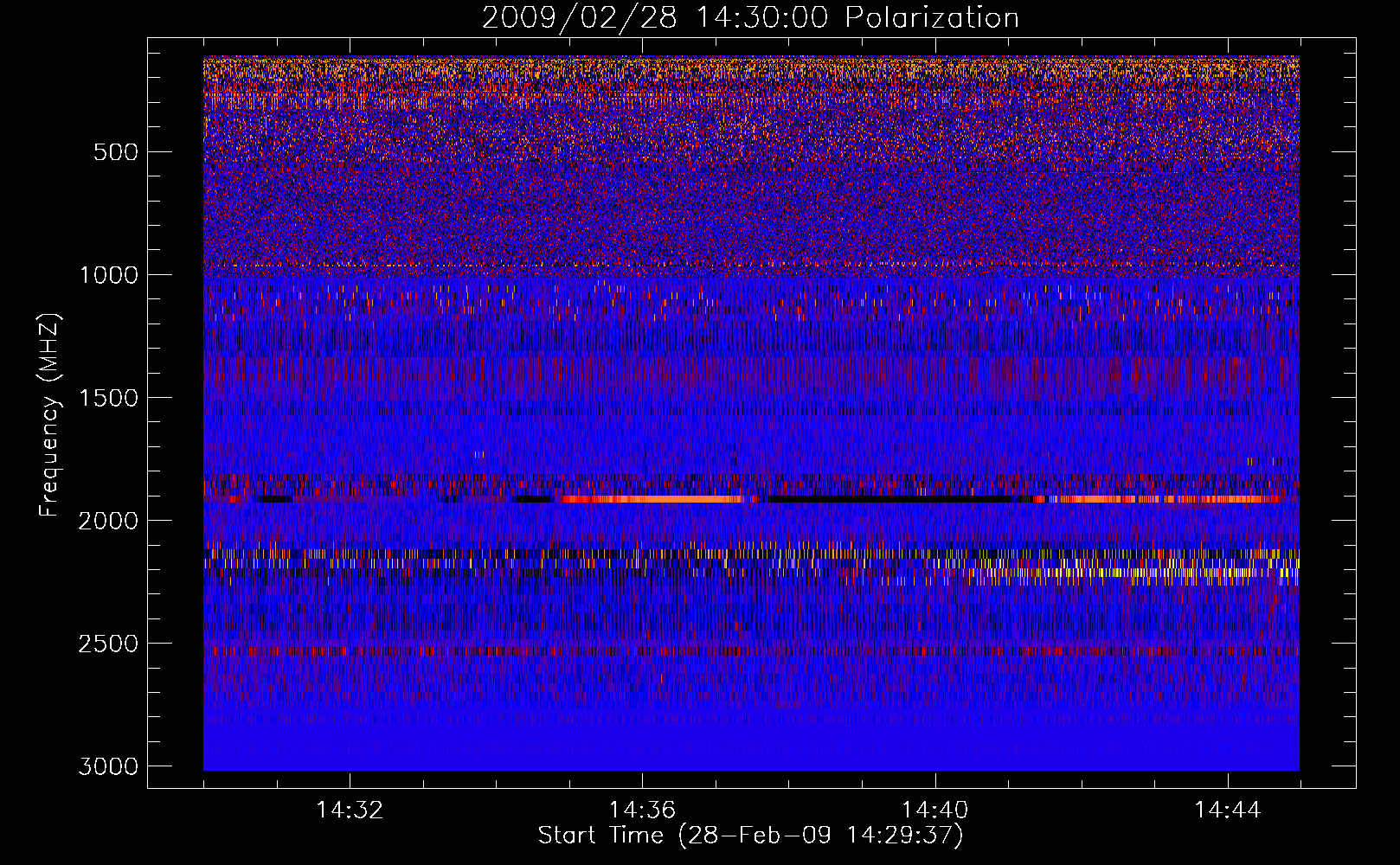Click the 'Frequency (MHZ)' axis label
Image resolution: width=1400 pixels, height=865 pixels.
[49, 415]
